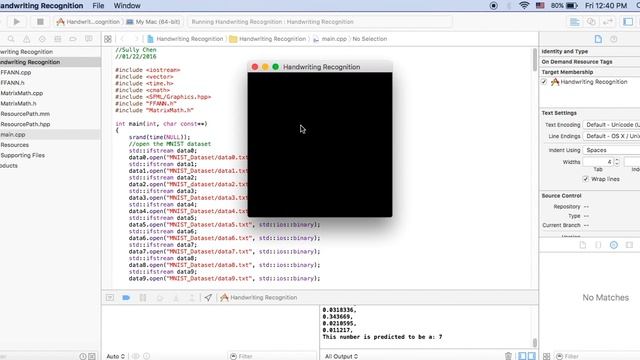Open the Line Endings dropdown

click(x=611, y=136)
